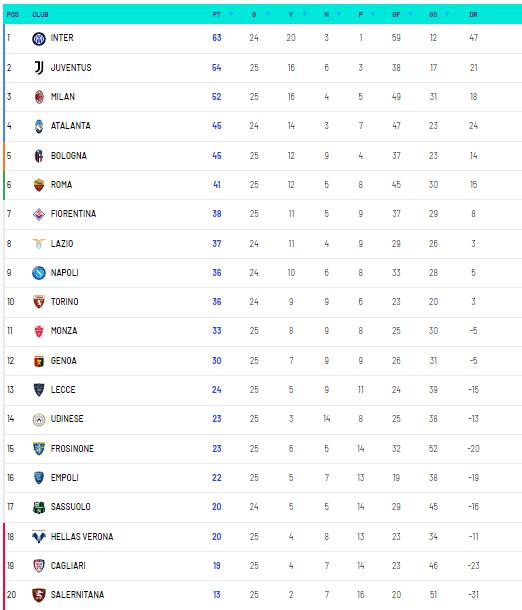This screenshot has width=522, height=610.
Task: Click the DR column header
Action: click(x=473, y=14)
